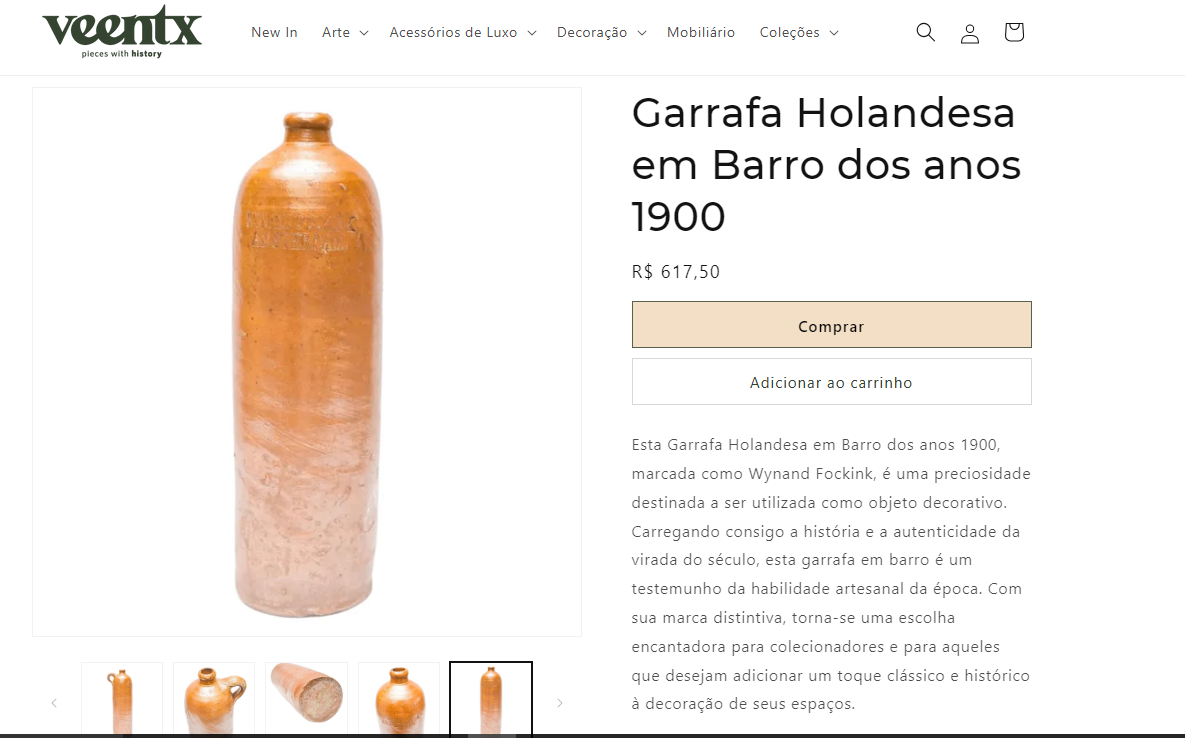Expand the Coleções dropdown
This screenshot has height=738, width=1185.
[x=799, y=32]
